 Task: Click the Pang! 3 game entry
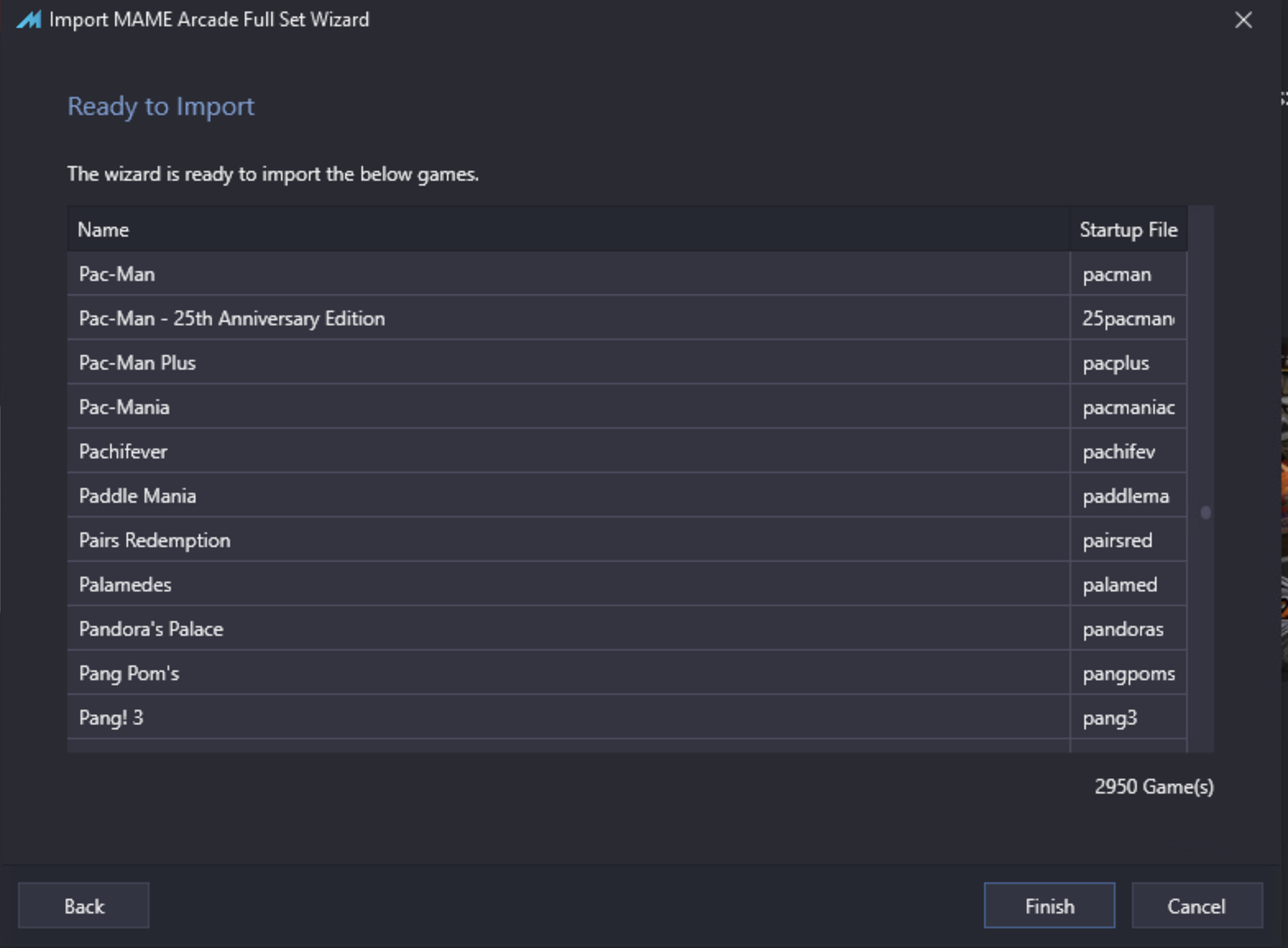click(111, 718)
